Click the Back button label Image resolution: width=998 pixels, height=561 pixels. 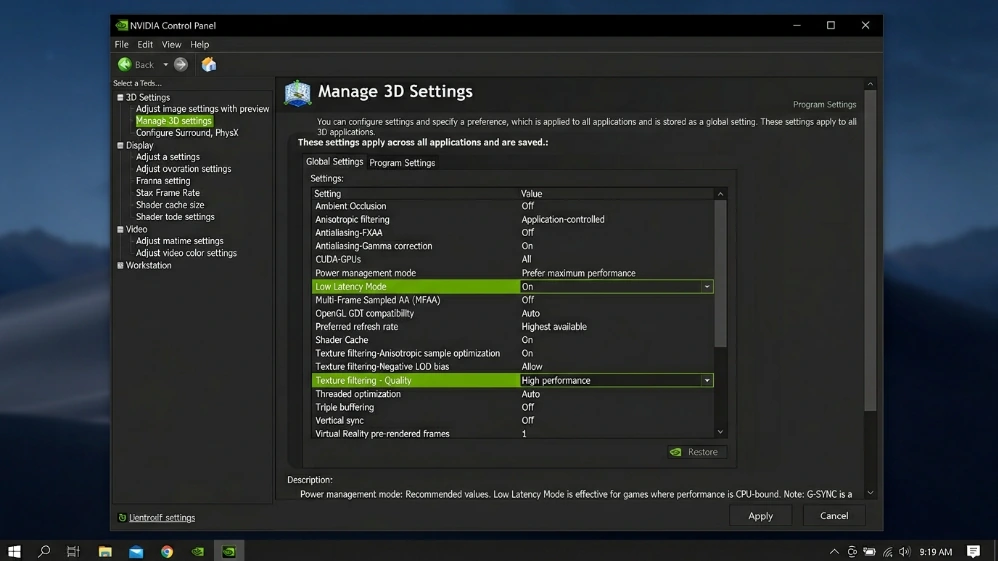tap(144, 65)
